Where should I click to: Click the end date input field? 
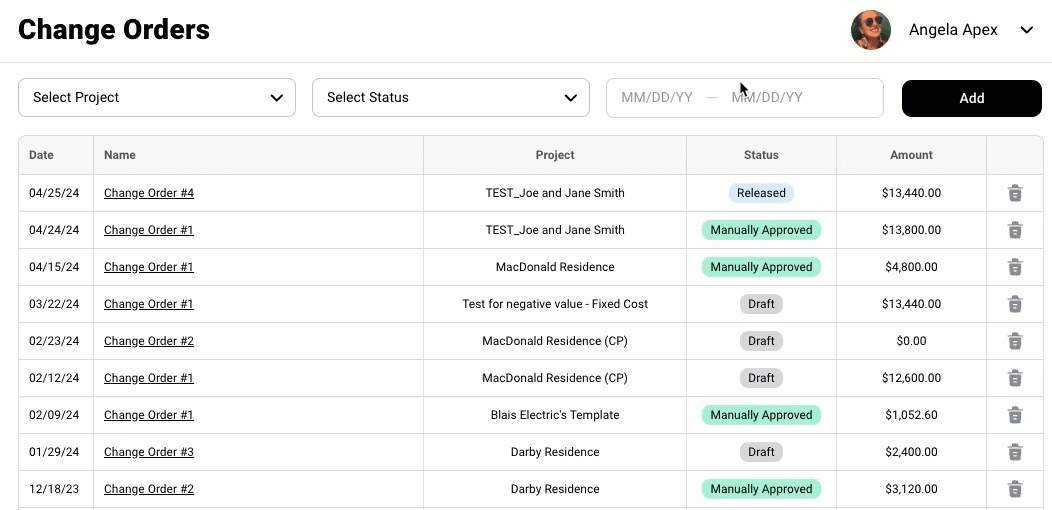[767, 97]
